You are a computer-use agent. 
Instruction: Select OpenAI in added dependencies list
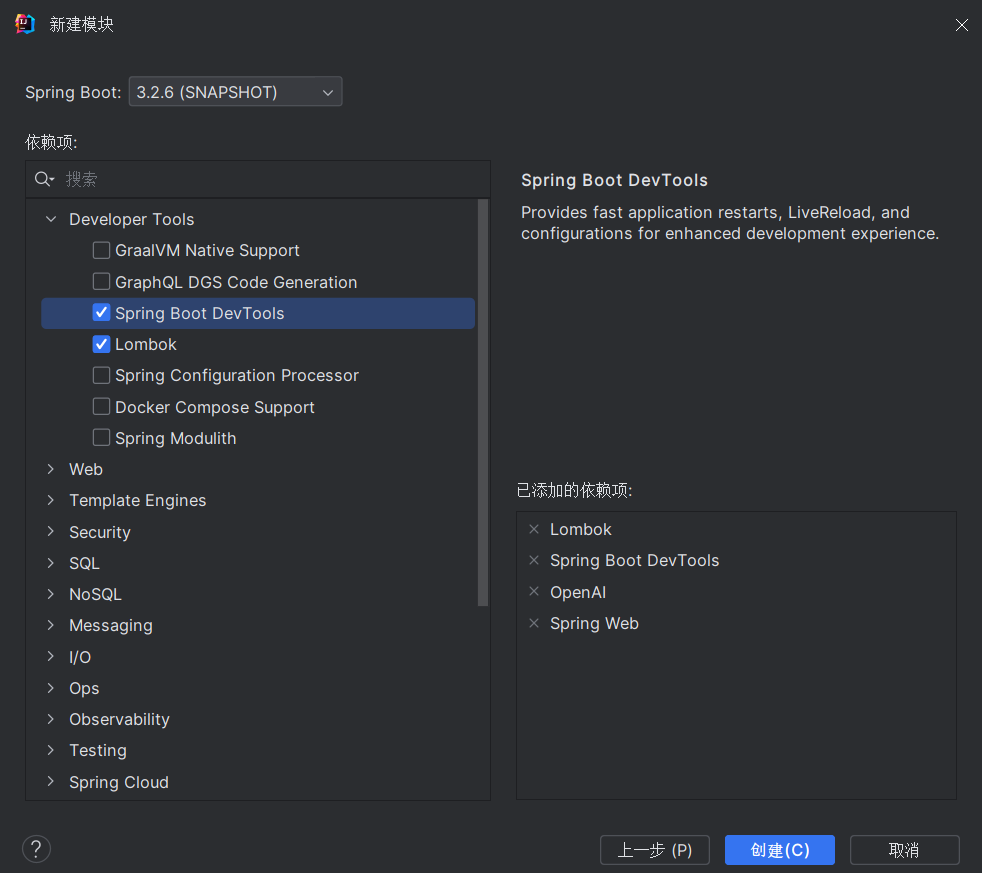click(x=577, y=592)
